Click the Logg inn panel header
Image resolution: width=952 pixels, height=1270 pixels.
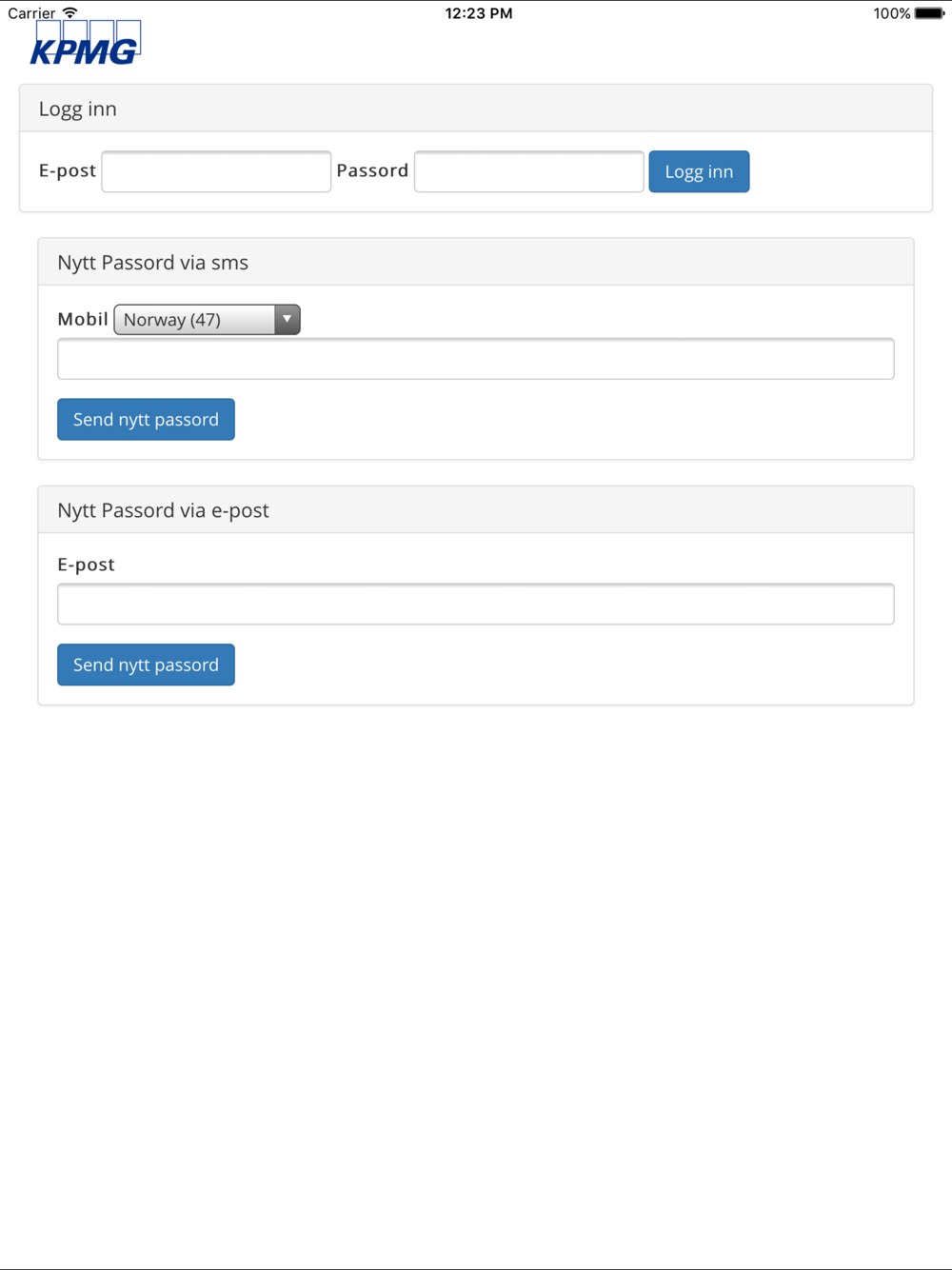(476, 109)
